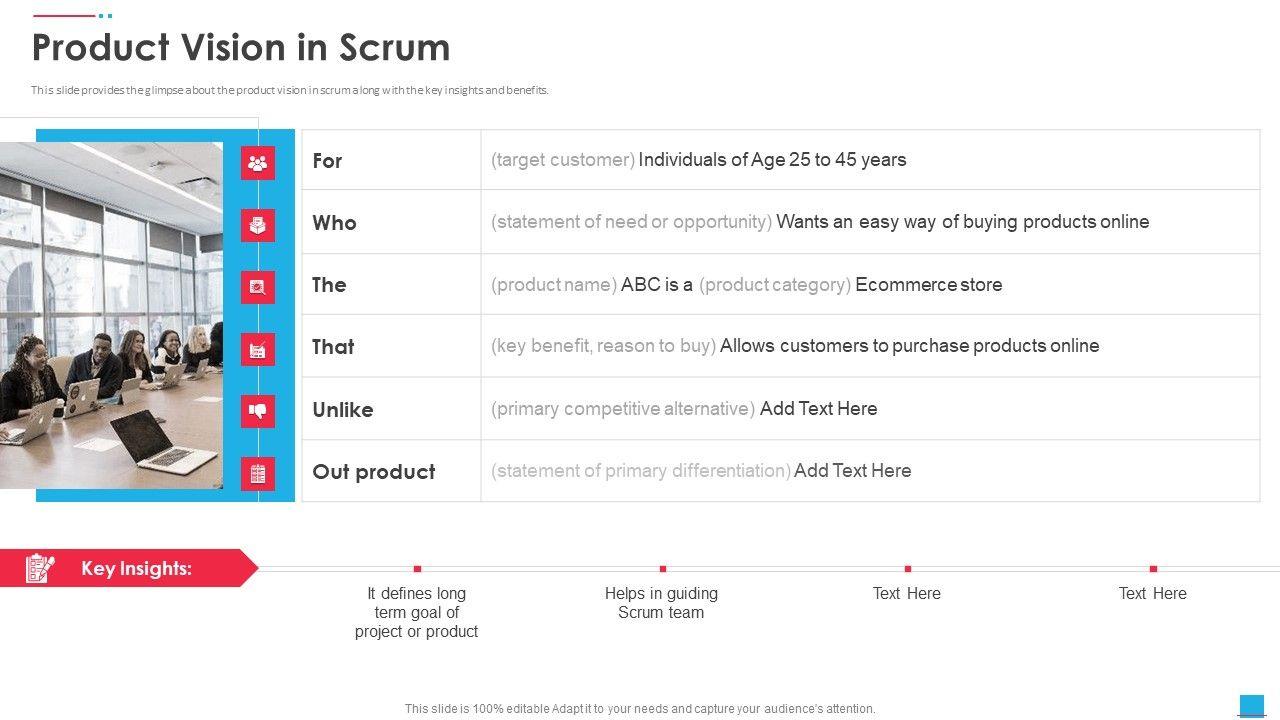The image size is (1280, 720).
Task: Click the 'Ecommerce store' text in The row
Action: pyautogui.click(x=928, y=285)
